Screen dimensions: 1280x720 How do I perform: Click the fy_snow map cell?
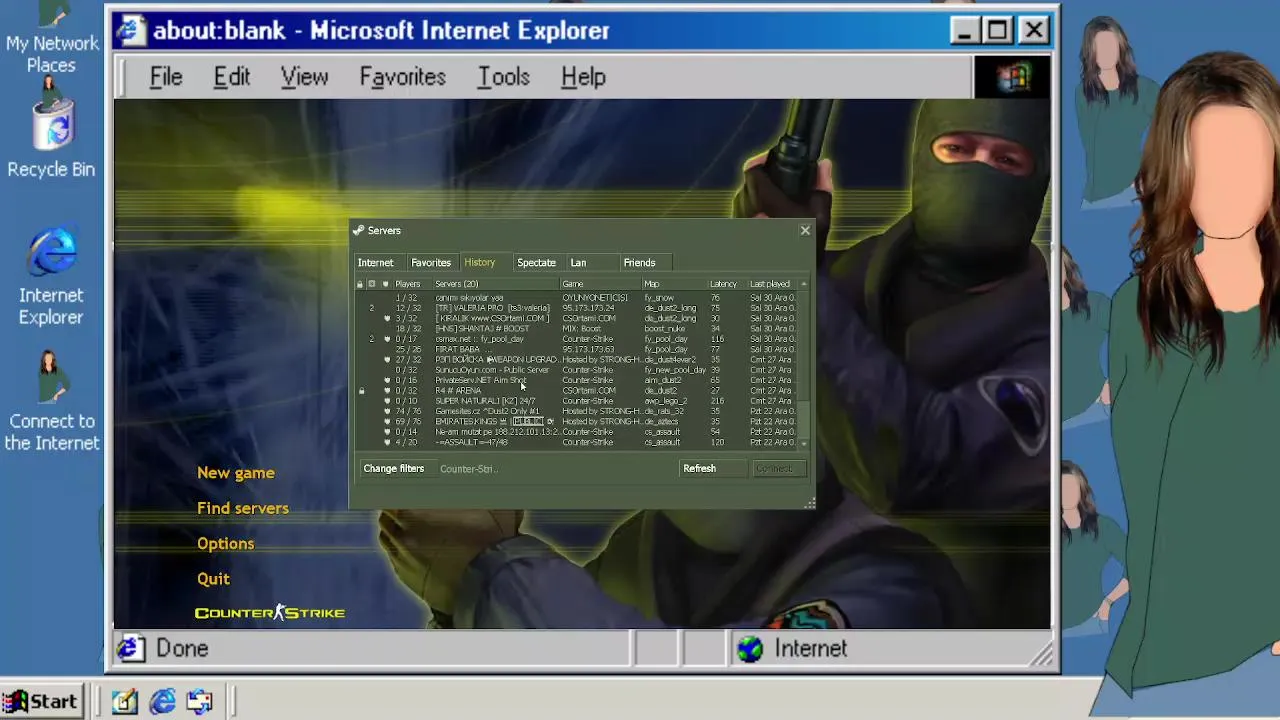[659, 298]
